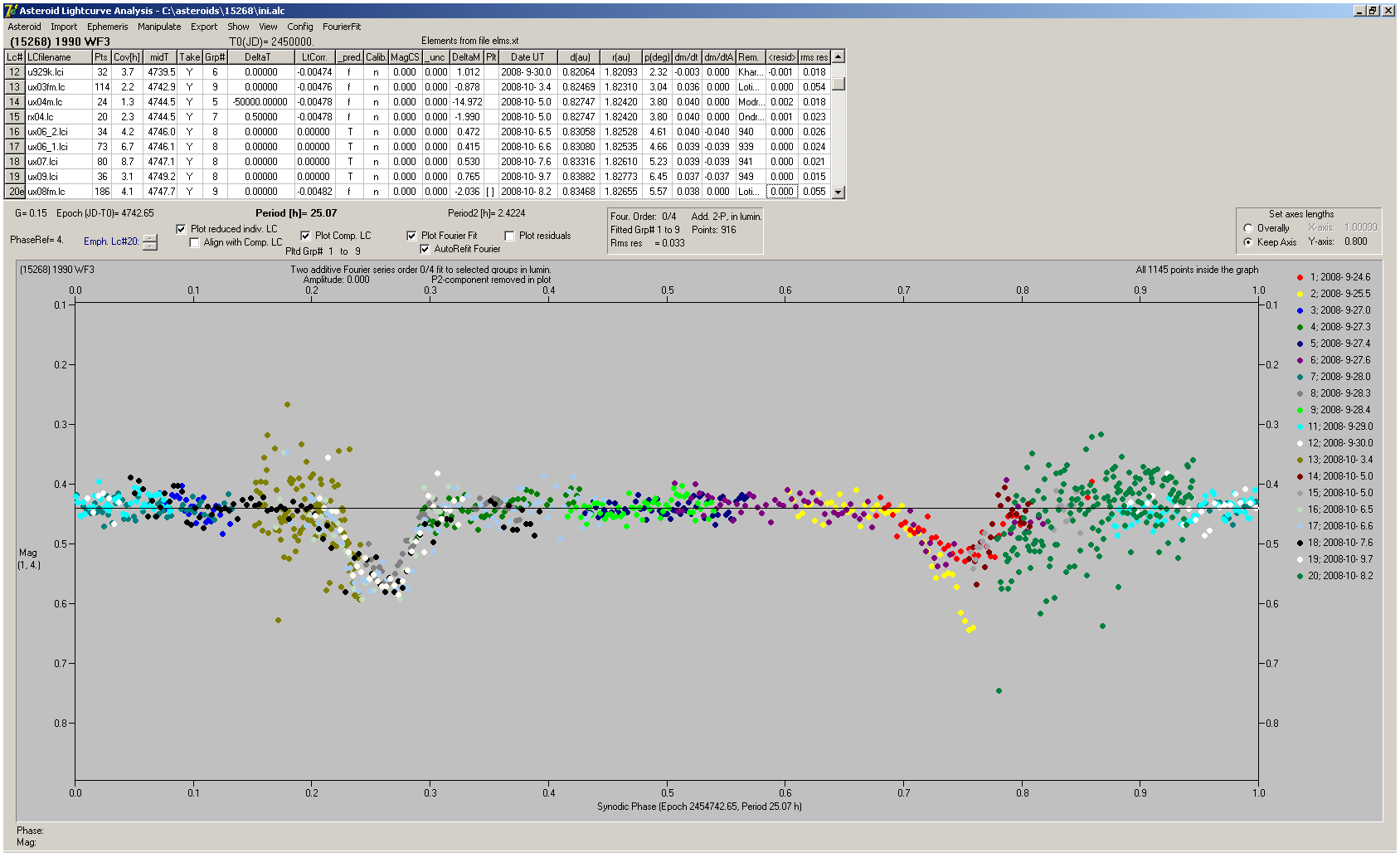Viewport: 1400px width, 853px height.
Task: Click the <resid> cell 0.000 in row 20e
Action: point(782,192)
